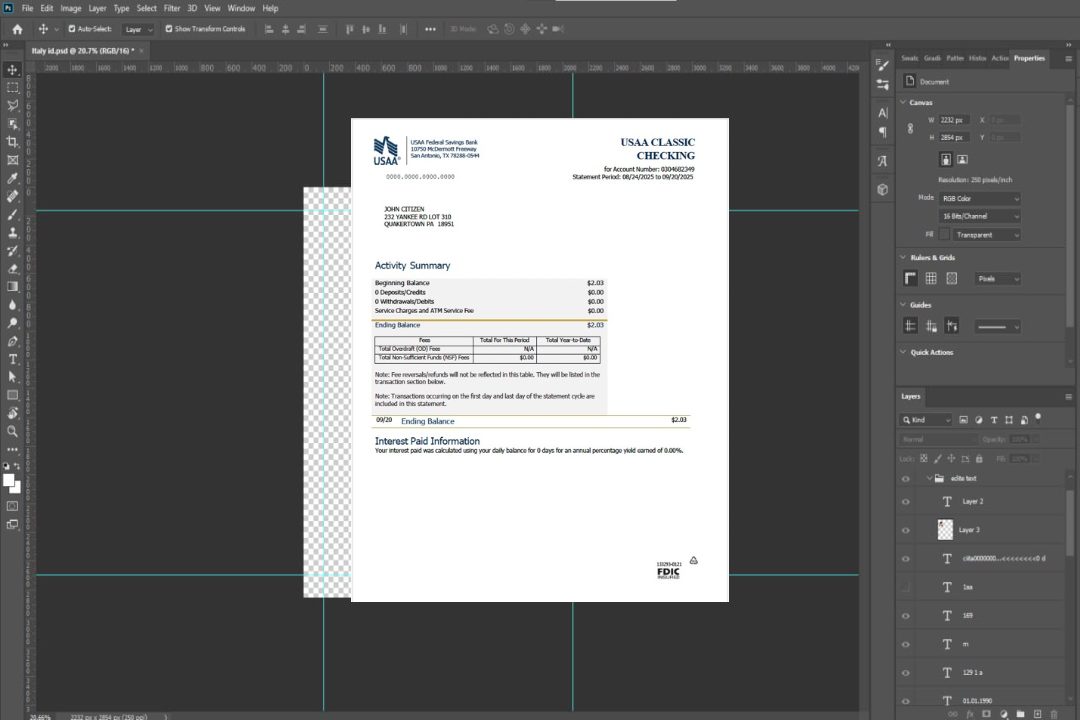The width and height of the screenshot is (1080, 720).
Task: Toggle the Auto-Select checkbox
Action: point(72,29)
